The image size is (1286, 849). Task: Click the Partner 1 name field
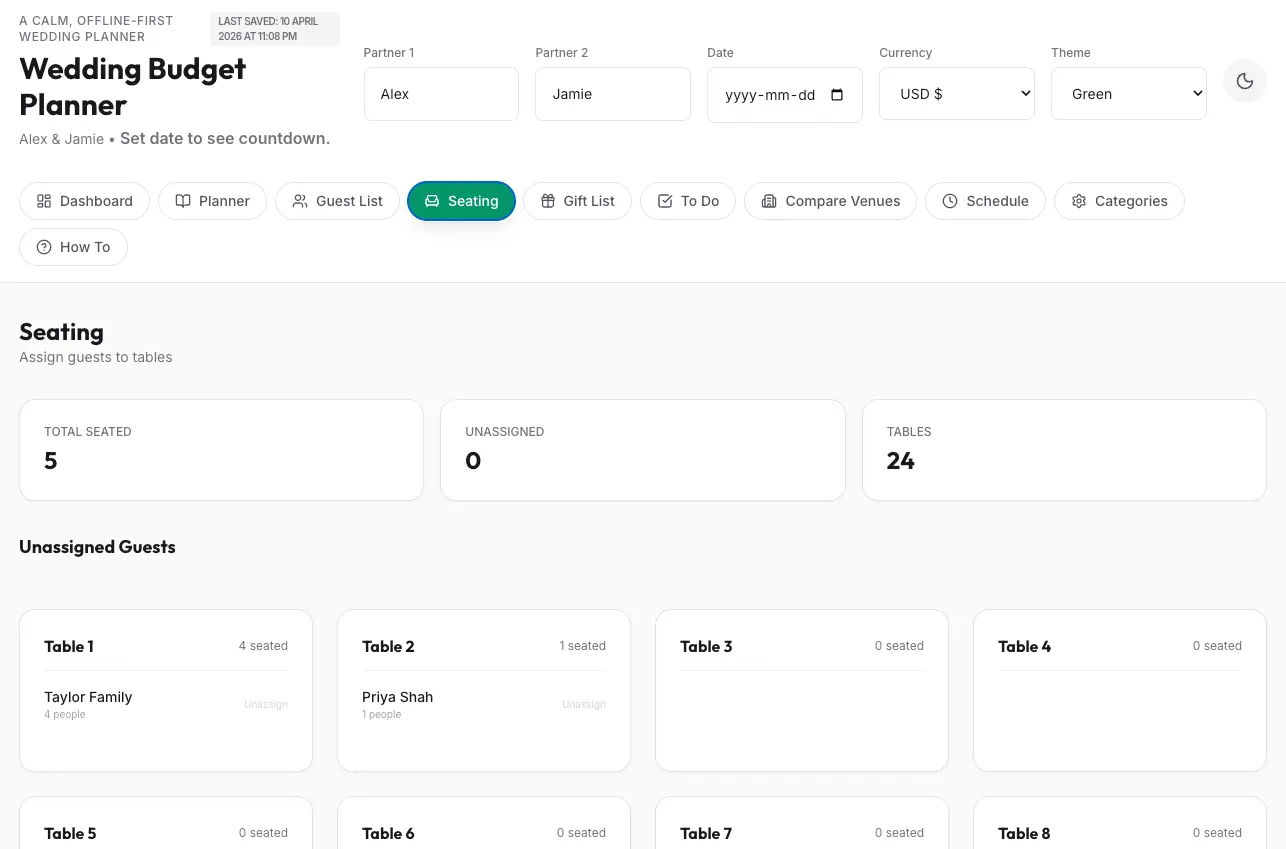(441, 93)
